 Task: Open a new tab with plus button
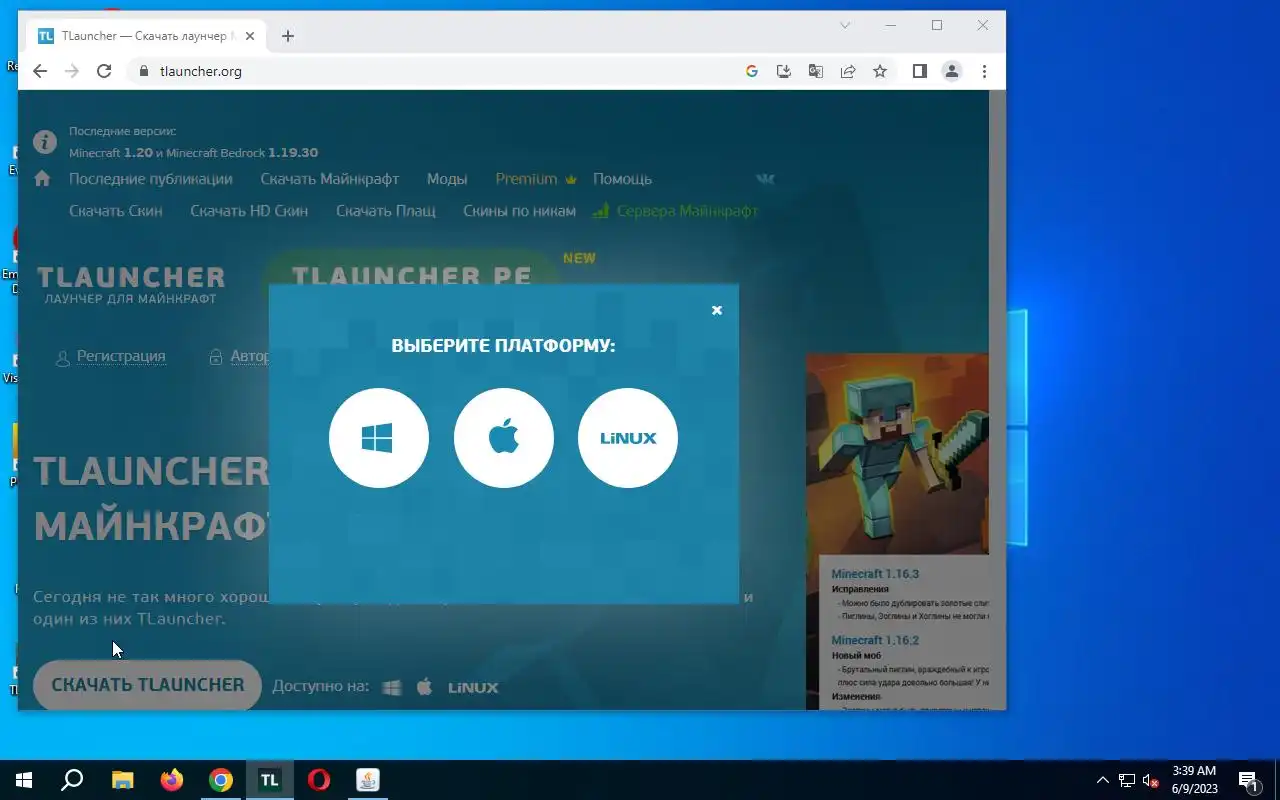[288, 36]
